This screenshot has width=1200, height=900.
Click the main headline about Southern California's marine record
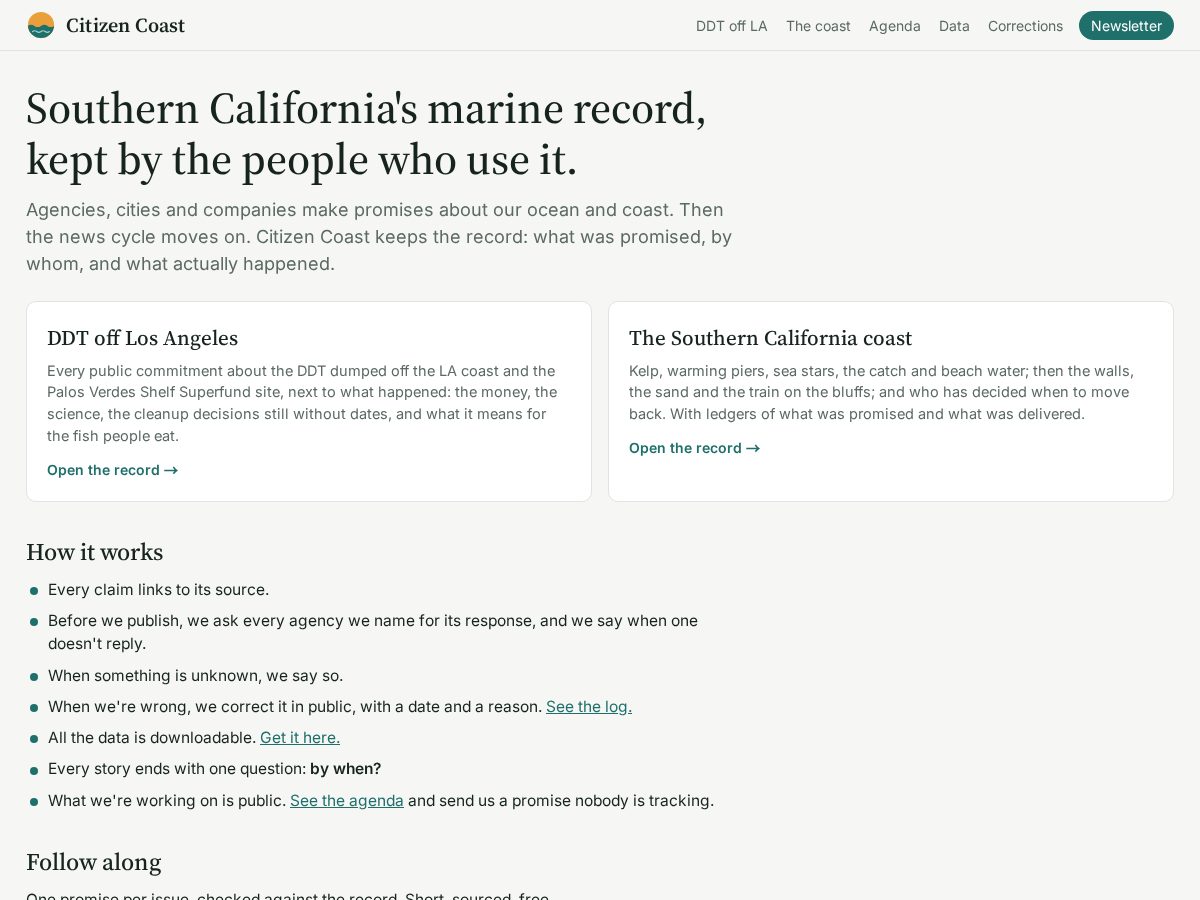pos(366,134)
